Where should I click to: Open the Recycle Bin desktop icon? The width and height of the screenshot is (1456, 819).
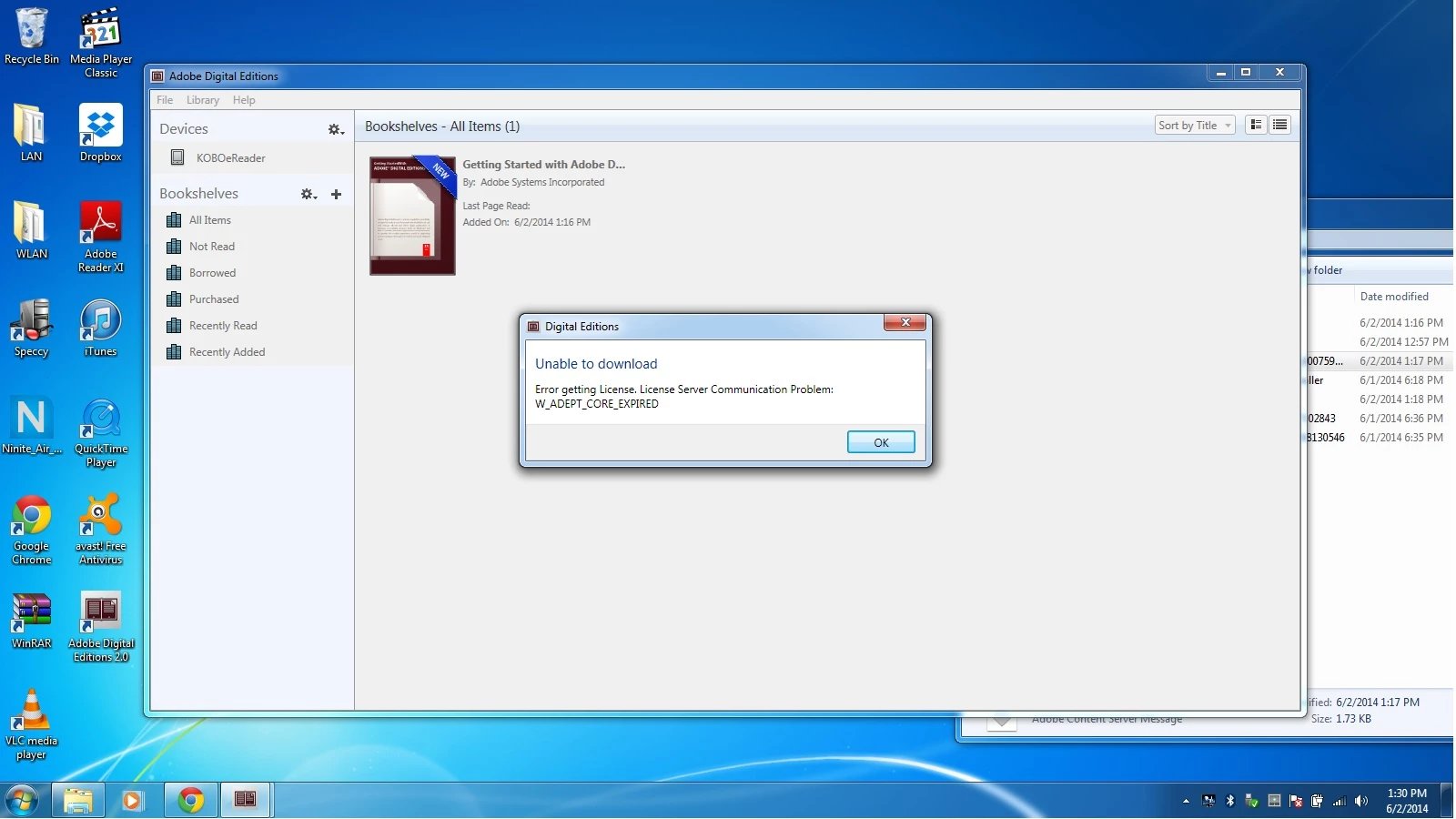coord(32,36)
